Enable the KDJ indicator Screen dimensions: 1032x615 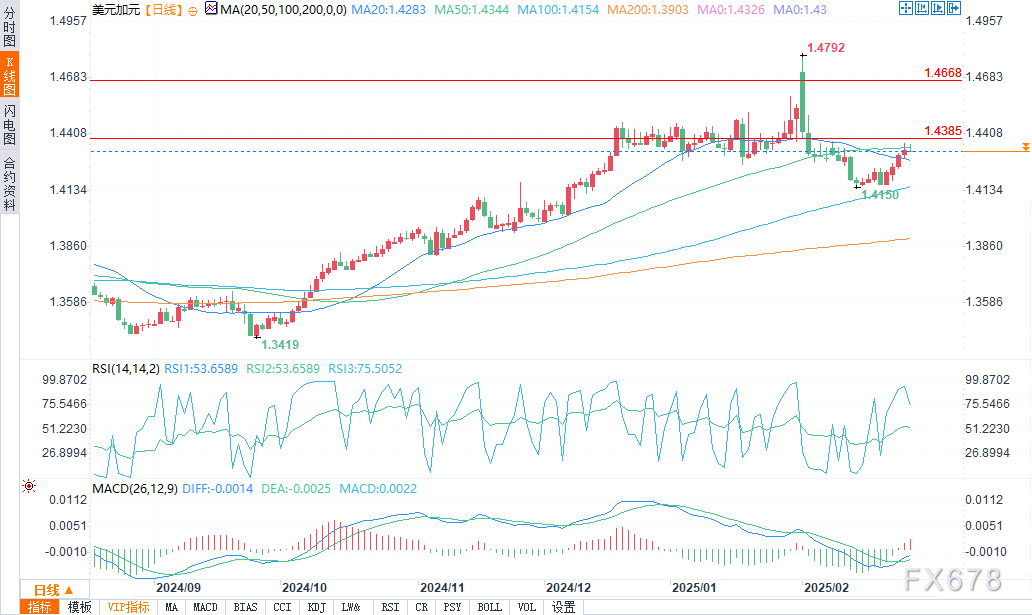pos(315,607)
